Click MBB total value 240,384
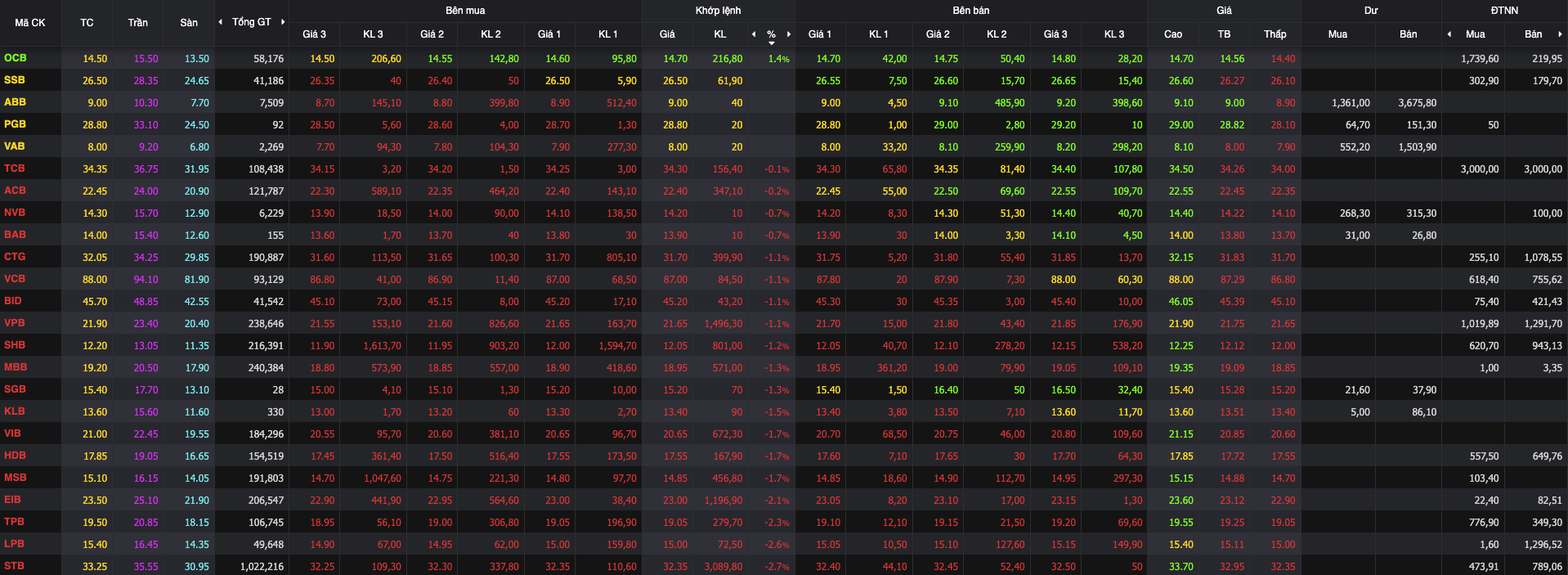Image resolution: width=1568 pixels, height=575 pixels. (266, 368)
